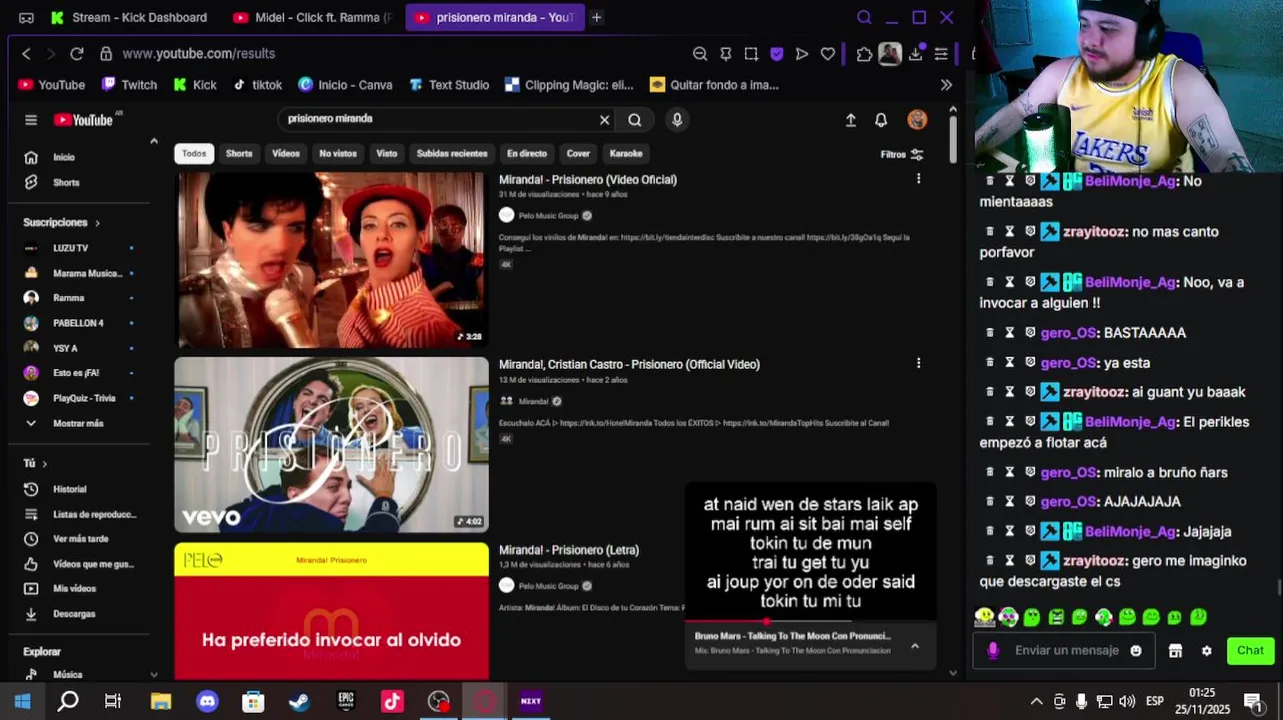The height and width of the screenshot is (720, 1283).
Task: Run the search with the magnifier button
Action: click(x=635, y=120)
